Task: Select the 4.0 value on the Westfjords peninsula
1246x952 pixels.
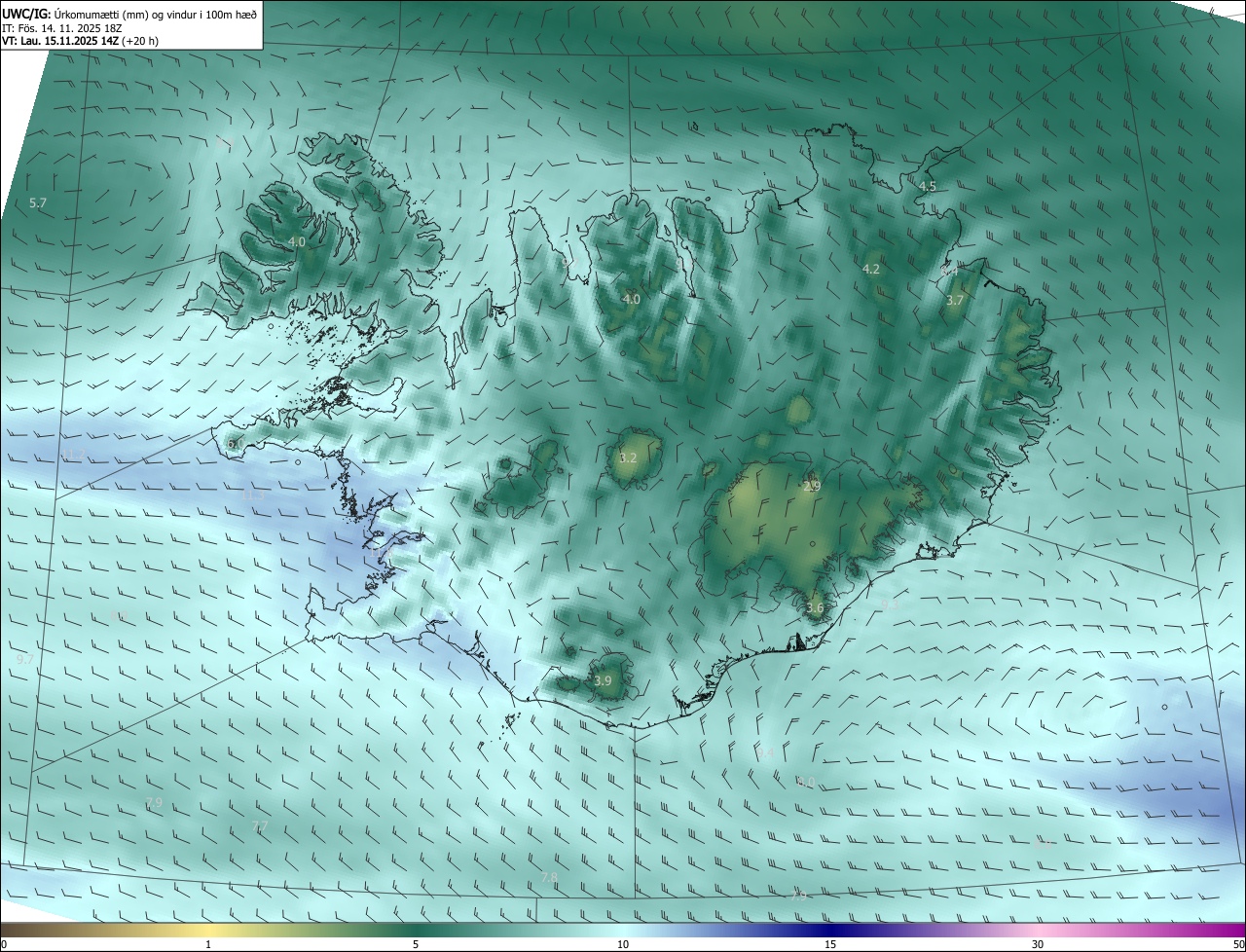Action: click(x=297, y=241)
